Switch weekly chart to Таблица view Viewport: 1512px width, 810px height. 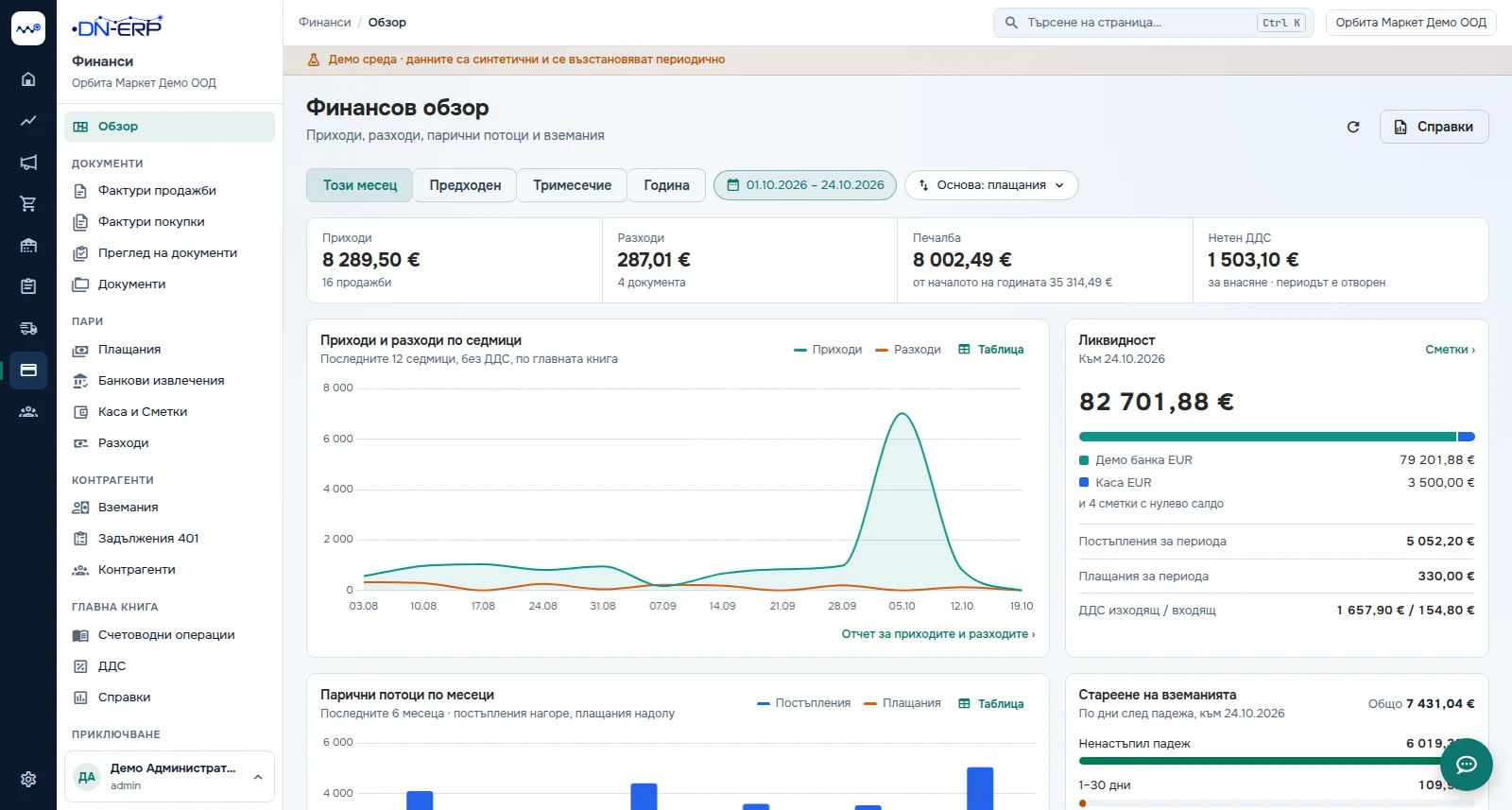[991, 350]
